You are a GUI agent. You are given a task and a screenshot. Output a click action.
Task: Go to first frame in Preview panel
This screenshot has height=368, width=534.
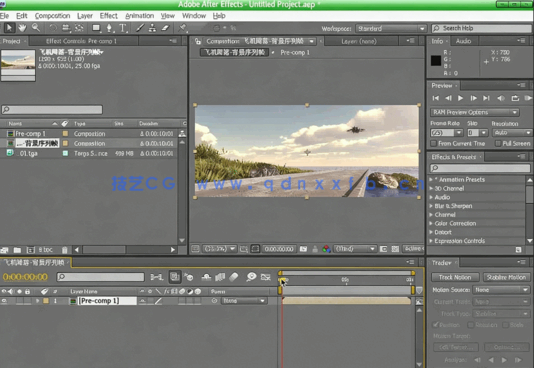click(x=436, y=98)
